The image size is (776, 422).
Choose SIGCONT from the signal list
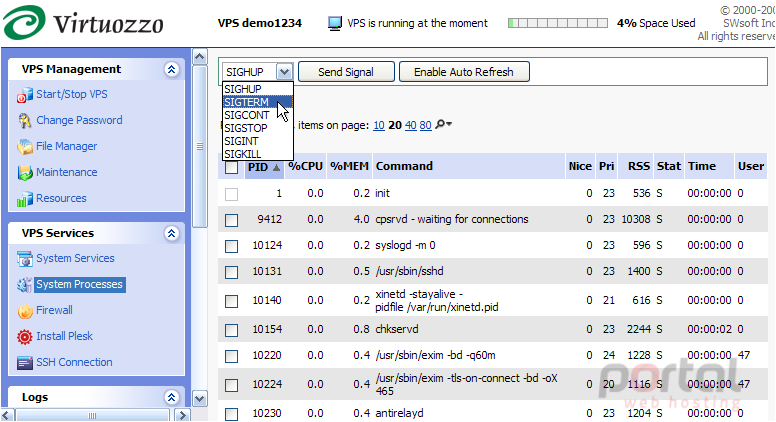tap(258, 115)
